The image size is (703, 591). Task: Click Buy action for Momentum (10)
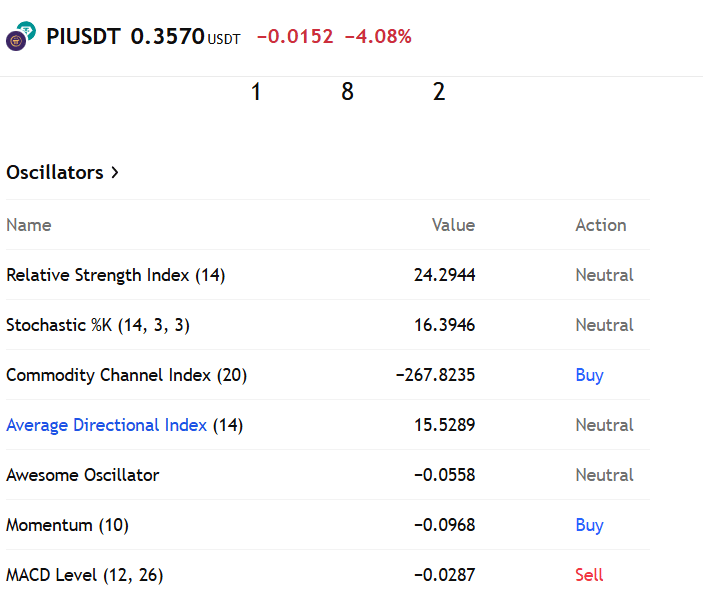tap(589, 525)
